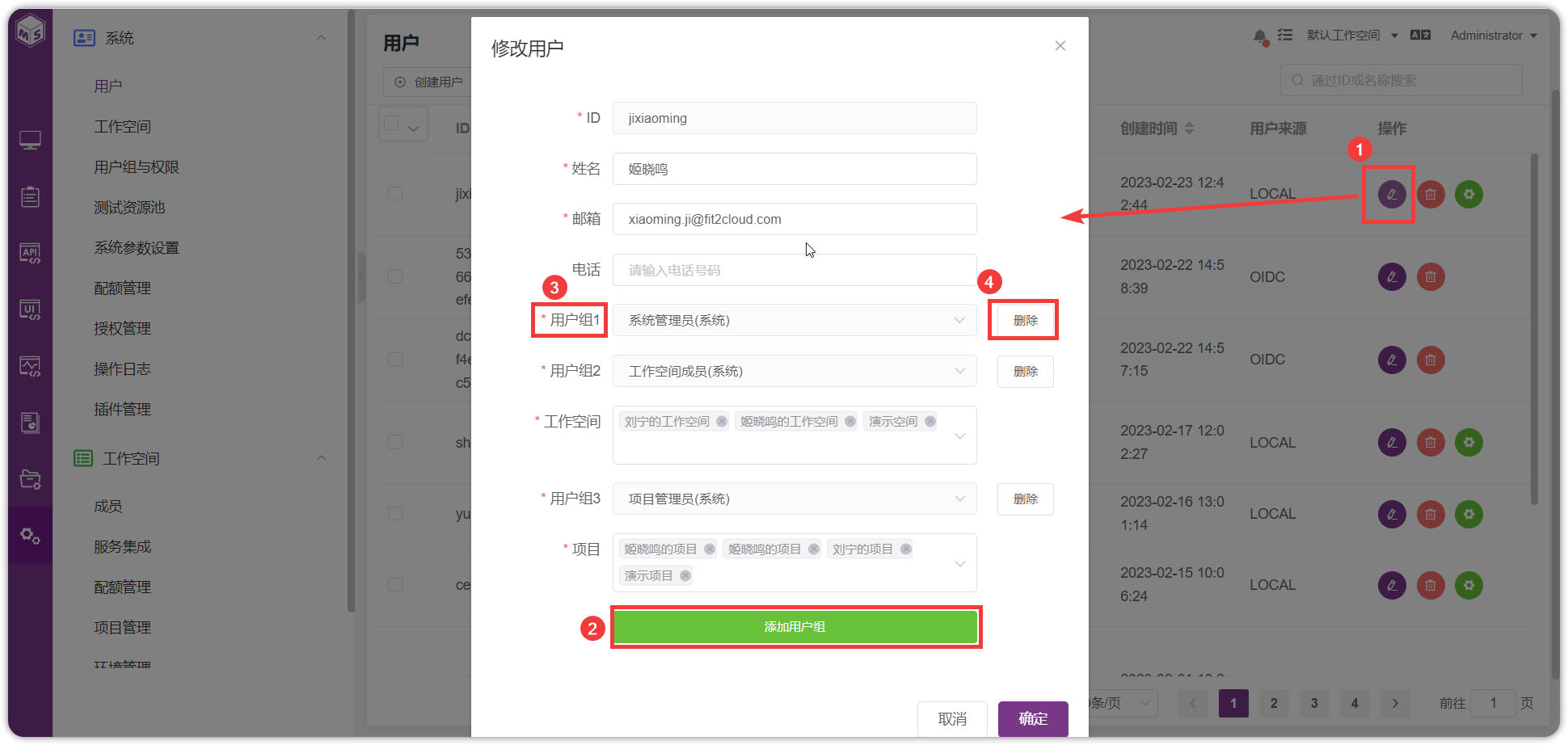Click the notification bell icon
The height and width of the screenshot is (745, 1568).
click(1260, 36)
